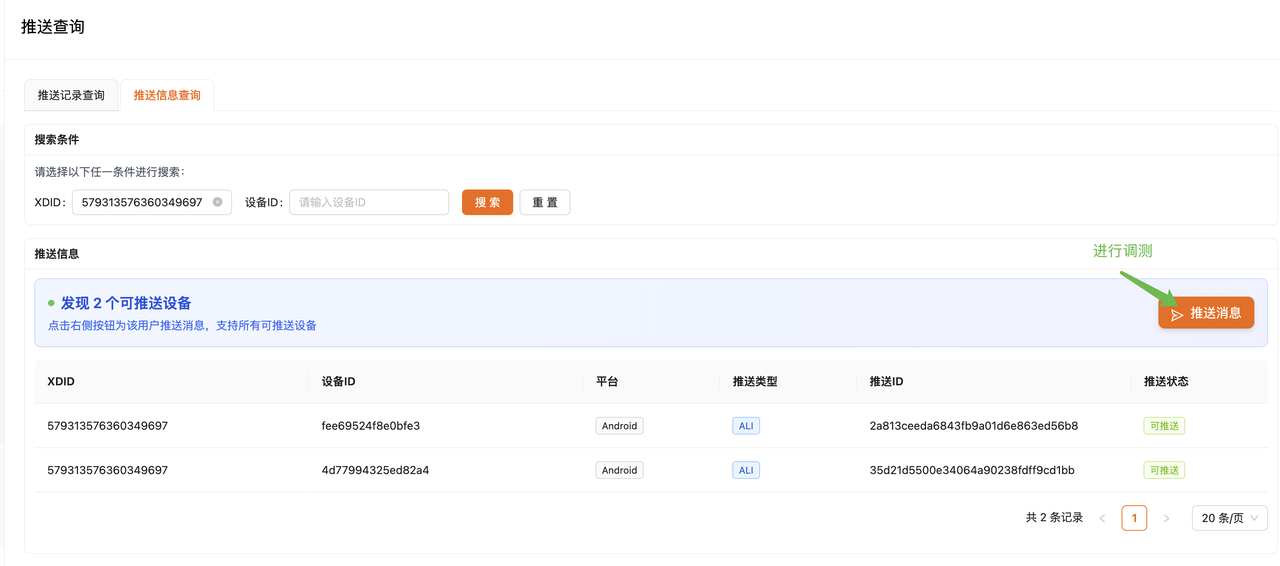Click the Android tag in first row
Viewport: 1280px width, 566px height.
619,426
